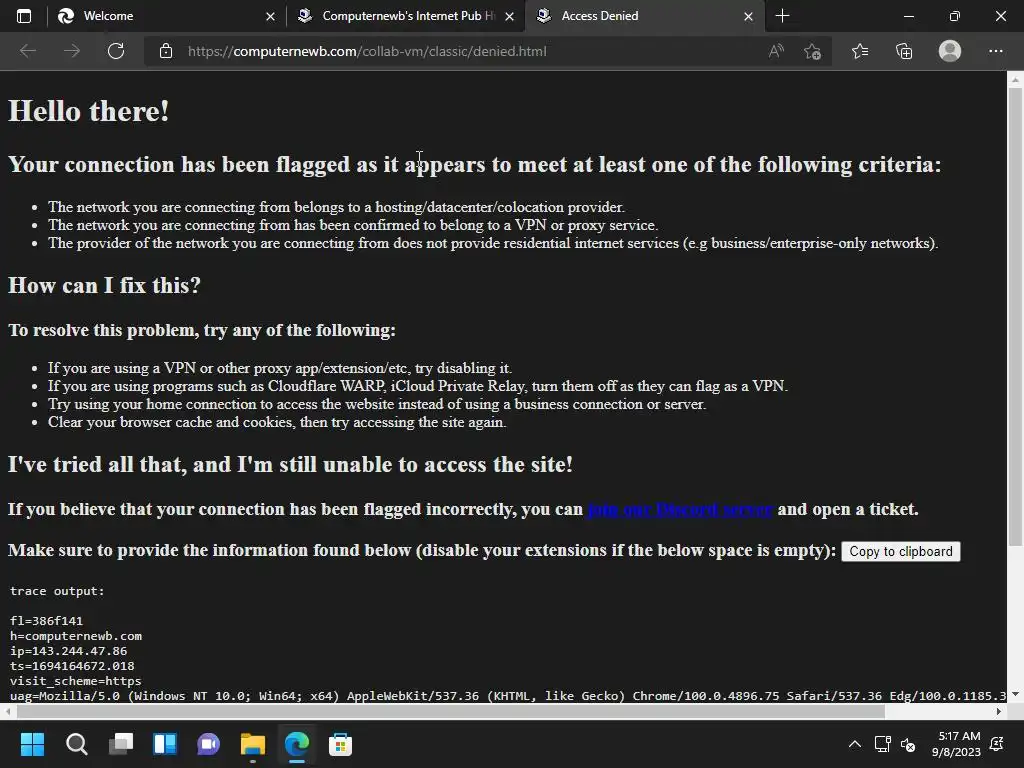Image resolution: width=1024 pixels, height=768 pixels.
Task: Follow the join our Discord server link
Action: coord(680,509)
